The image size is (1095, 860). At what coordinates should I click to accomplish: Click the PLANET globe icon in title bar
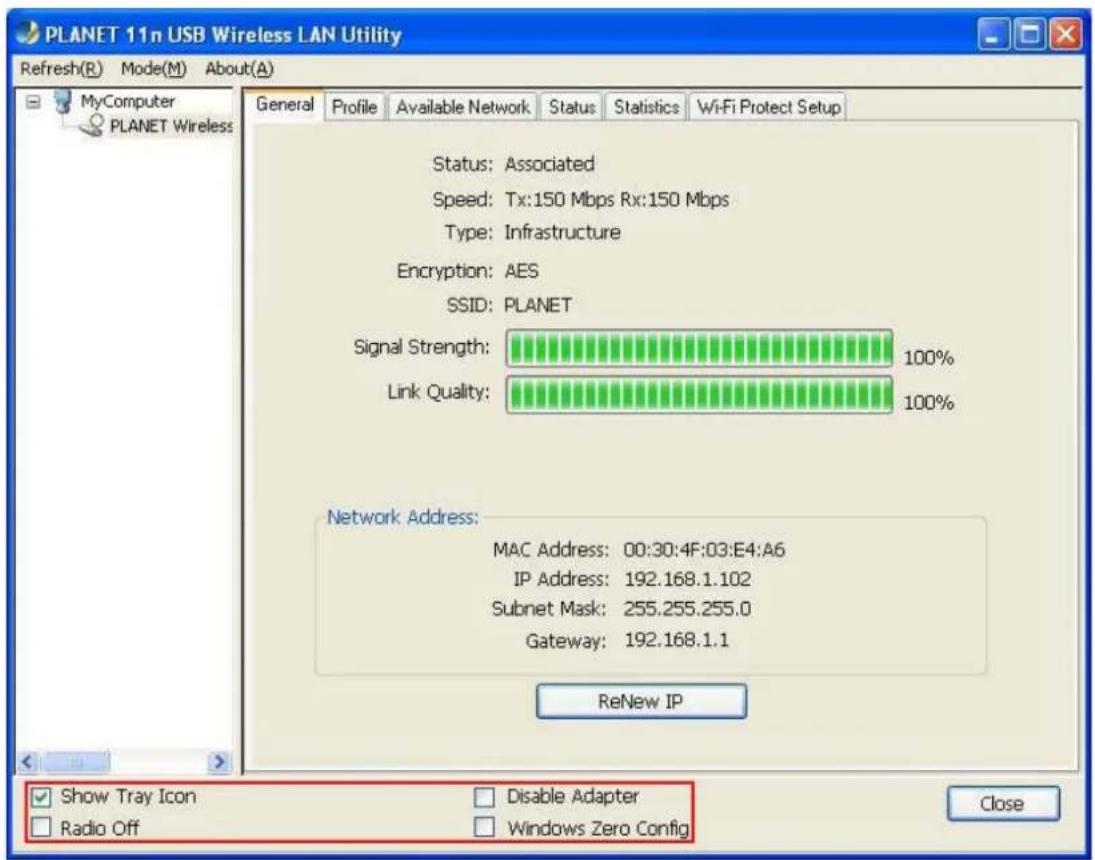pyautogui.click(x=27, y=34)
